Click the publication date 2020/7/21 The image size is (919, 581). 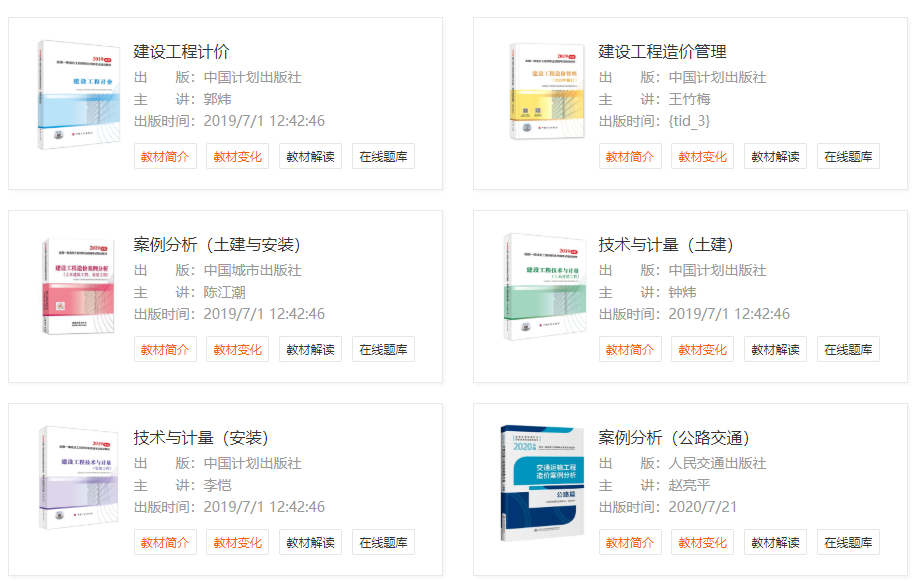(x=703, y=507)
